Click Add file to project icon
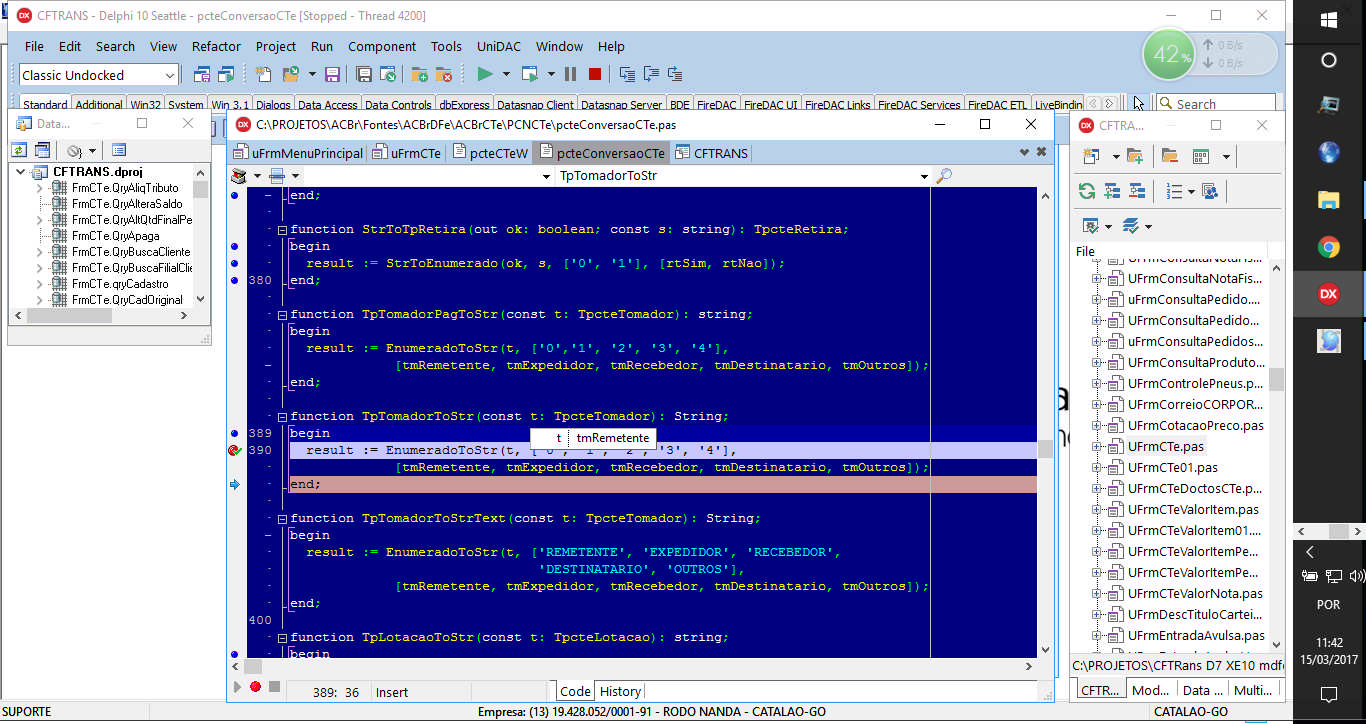This screenshot has height=724, width=1366. tap(419, 74)
